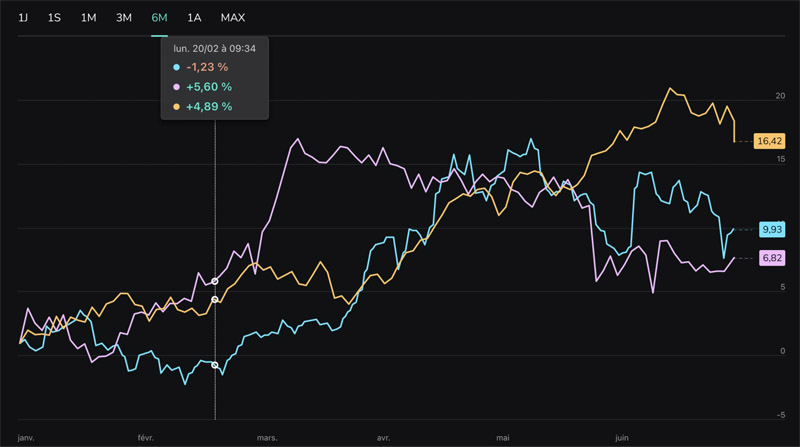Screen dimensions: 800x447
Task: Choose the 6M time range tab
Action: [x=159, y=18]
